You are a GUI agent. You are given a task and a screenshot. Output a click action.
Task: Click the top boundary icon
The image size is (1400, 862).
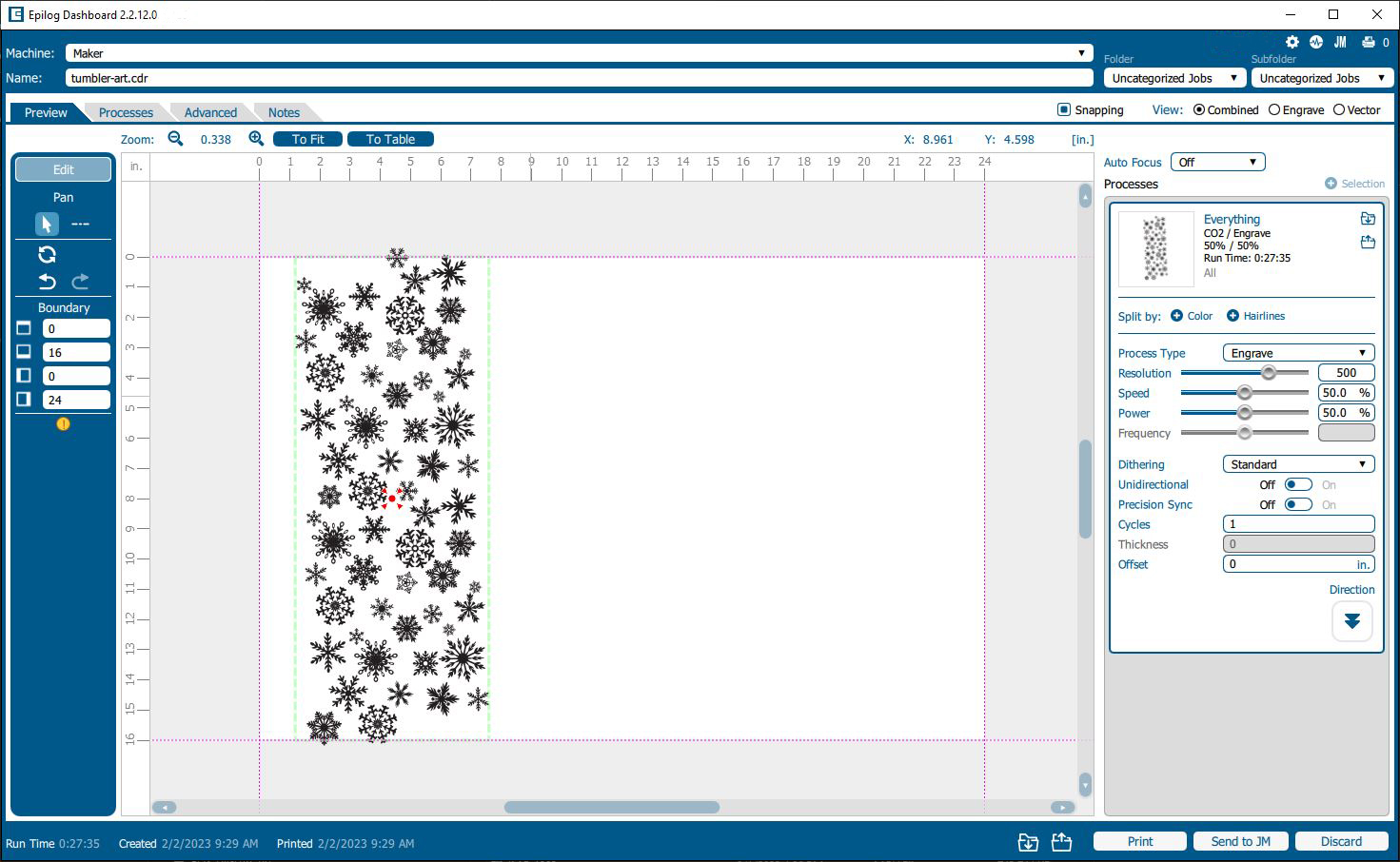(24, 328)
